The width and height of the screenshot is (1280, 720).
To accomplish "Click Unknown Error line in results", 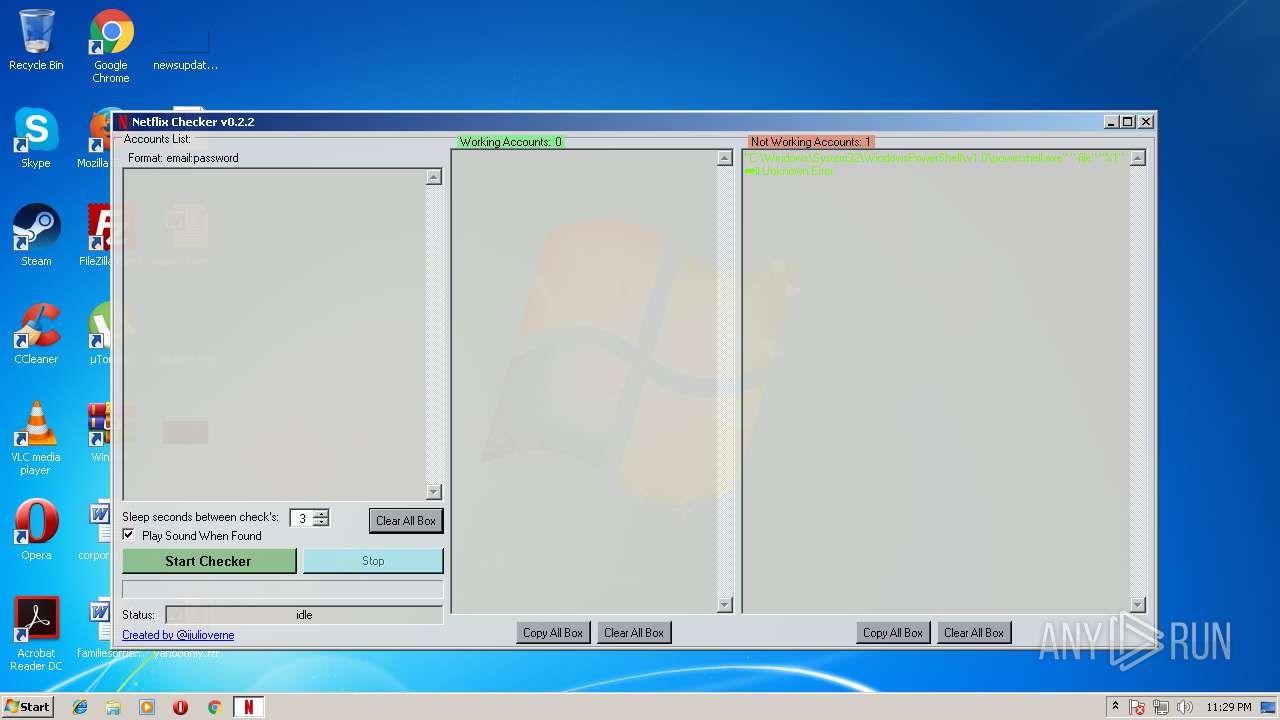I will pos(789,171).
